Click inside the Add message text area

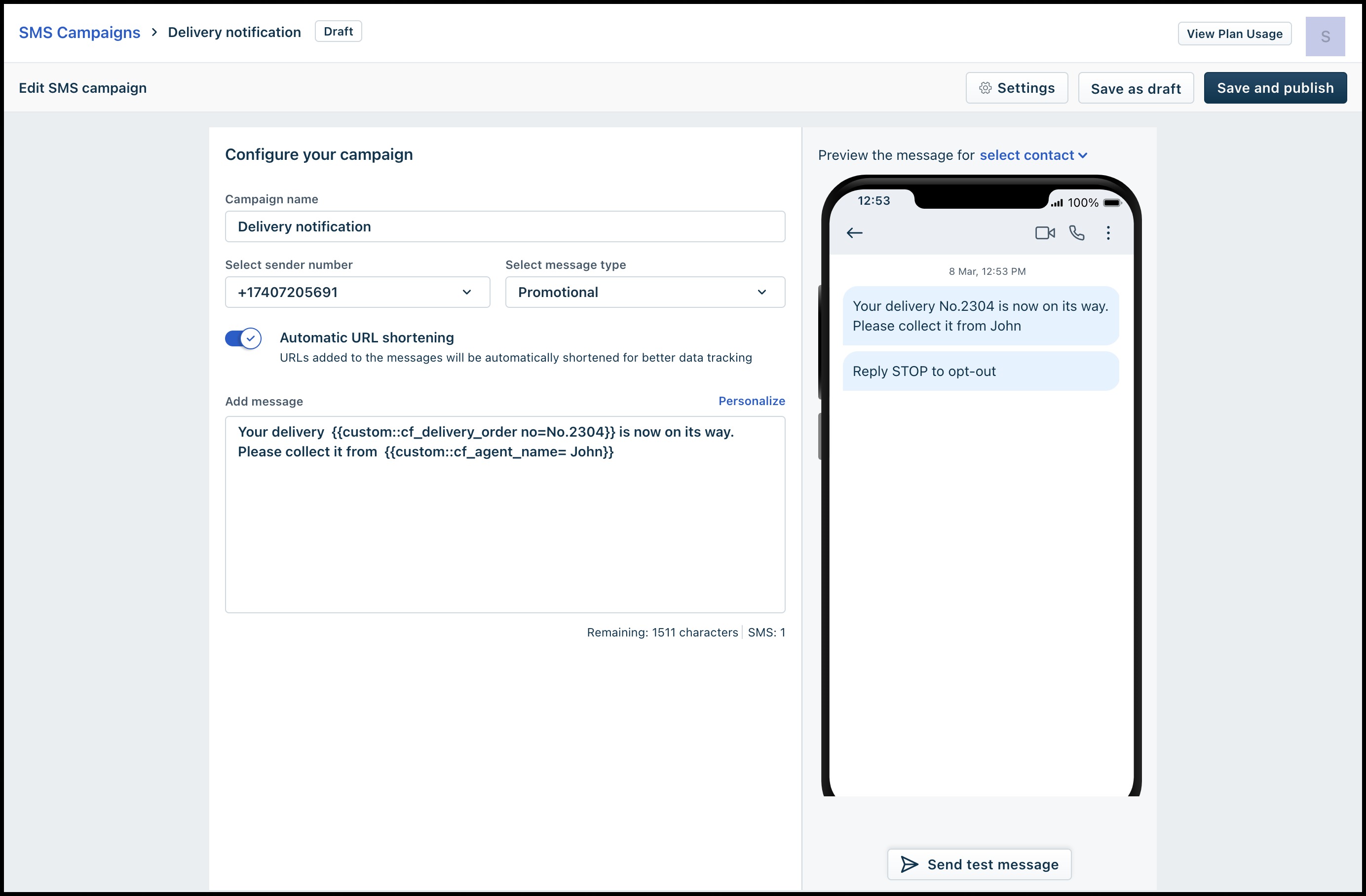(505, 515)
